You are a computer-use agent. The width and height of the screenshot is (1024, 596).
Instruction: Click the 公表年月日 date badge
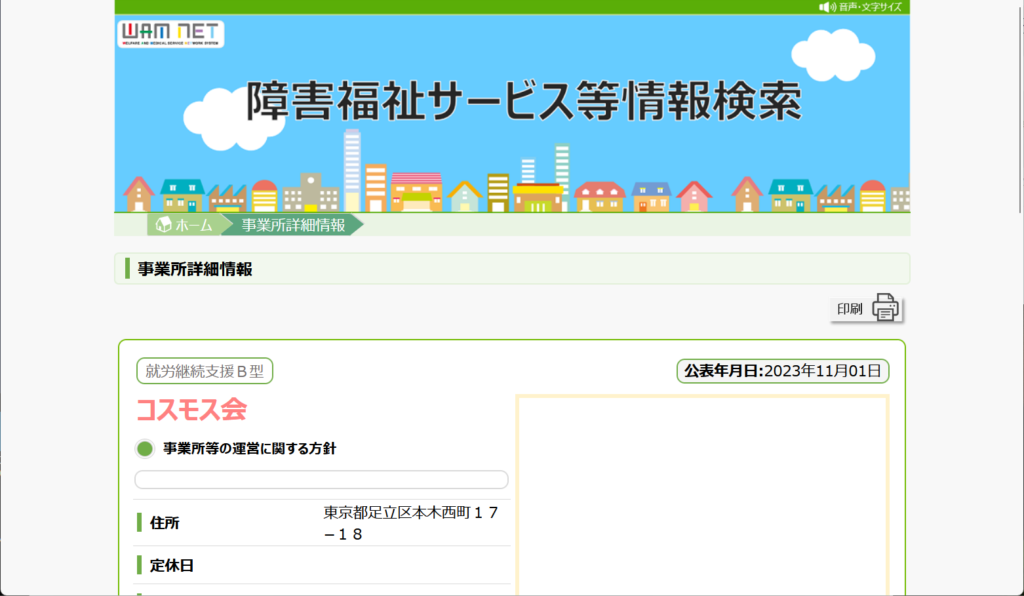[783, 371]
